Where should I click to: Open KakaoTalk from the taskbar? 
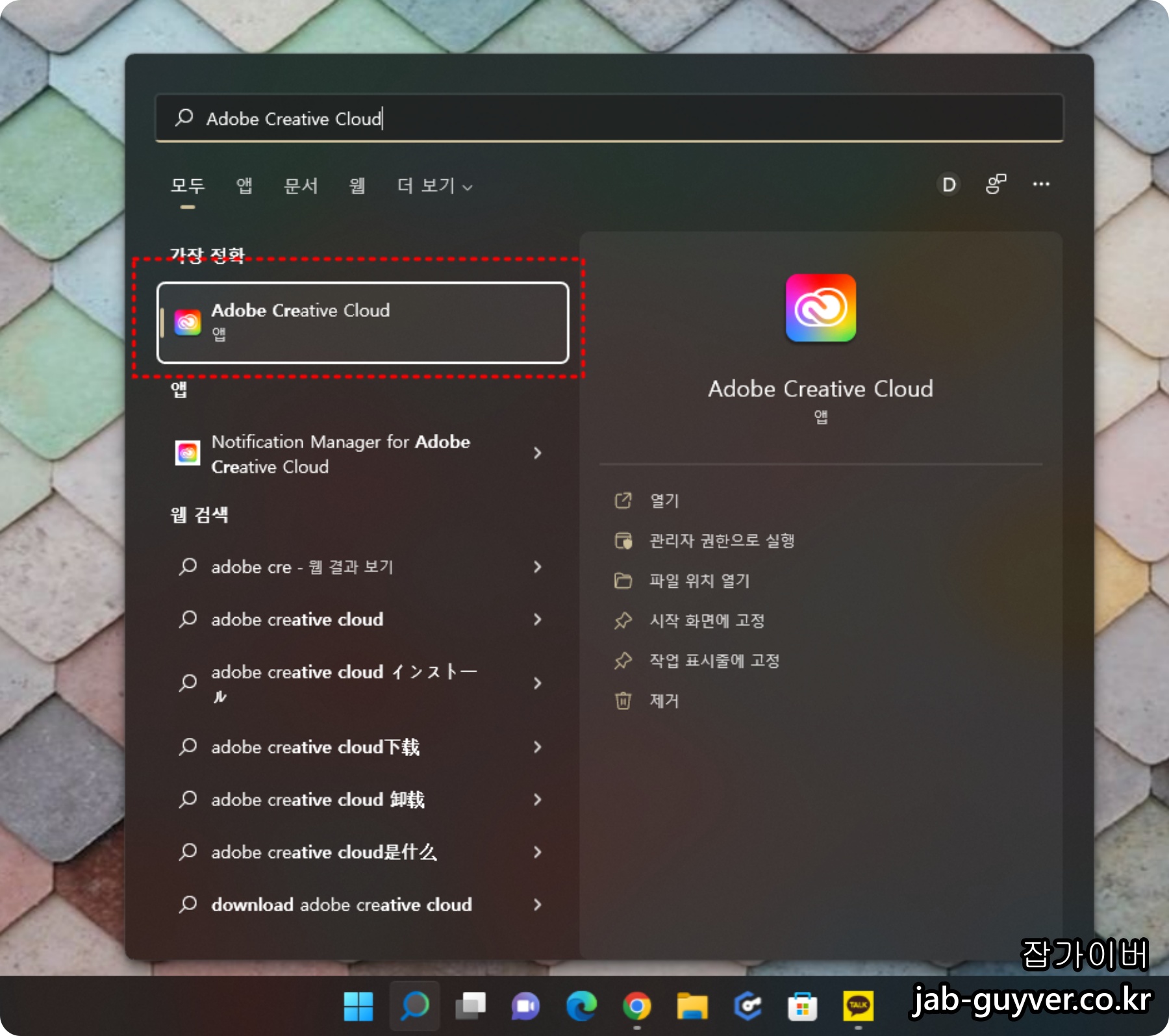click(x=858, y=1006)
